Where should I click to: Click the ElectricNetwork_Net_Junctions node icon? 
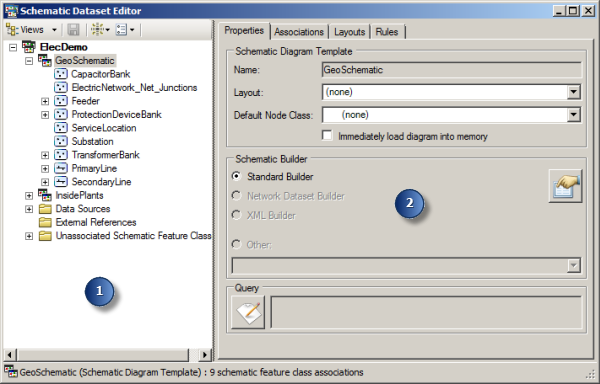click(x=60, y=88)
